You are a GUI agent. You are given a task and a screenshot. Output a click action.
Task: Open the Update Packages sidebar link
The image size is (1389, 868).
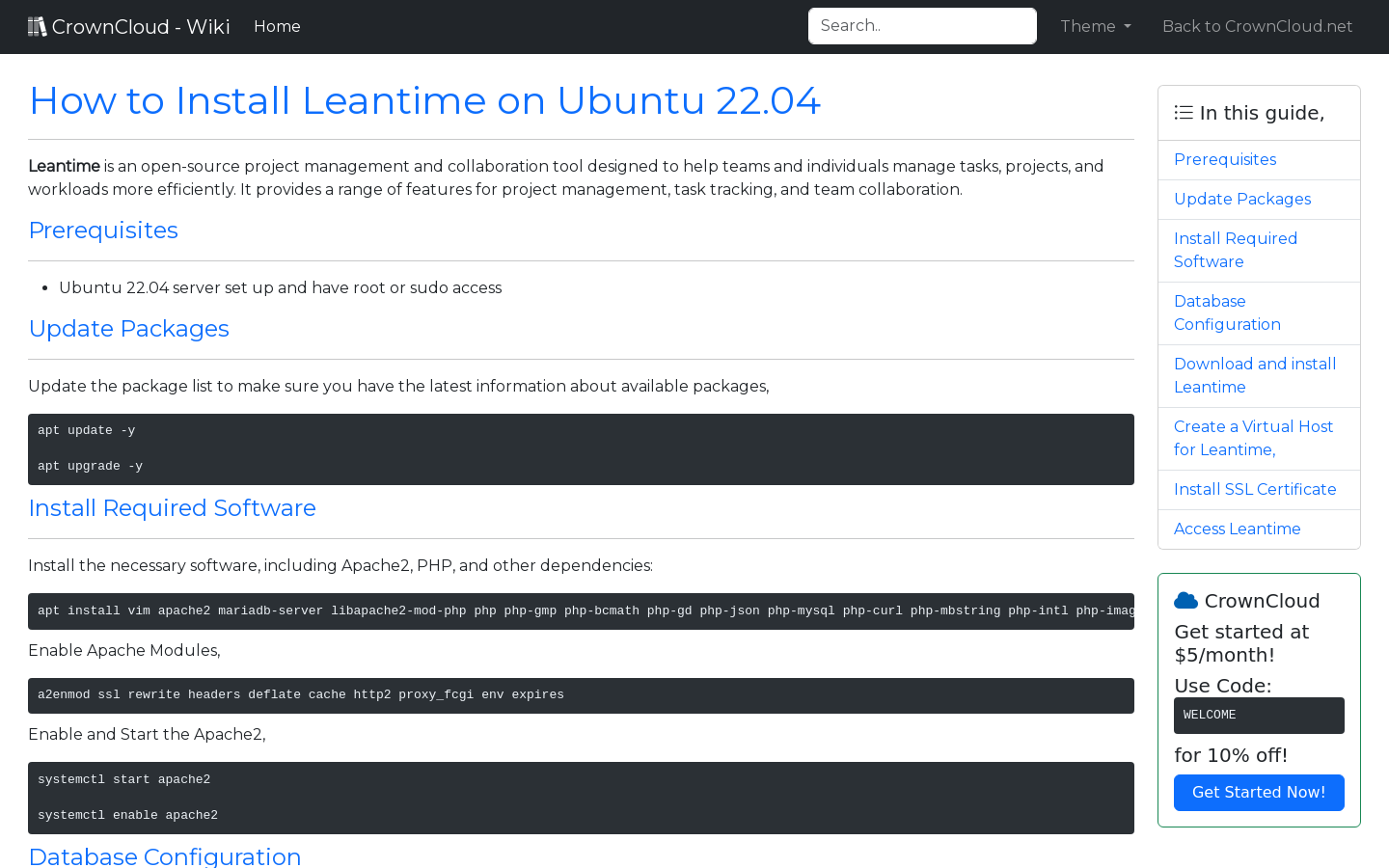[1242, 199]
